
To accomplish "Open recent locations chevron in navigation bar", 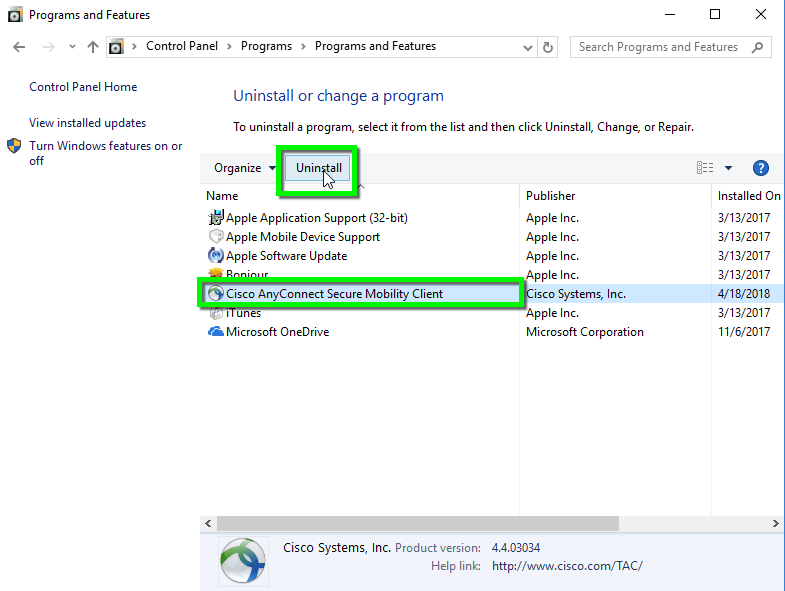I will 72,47.
